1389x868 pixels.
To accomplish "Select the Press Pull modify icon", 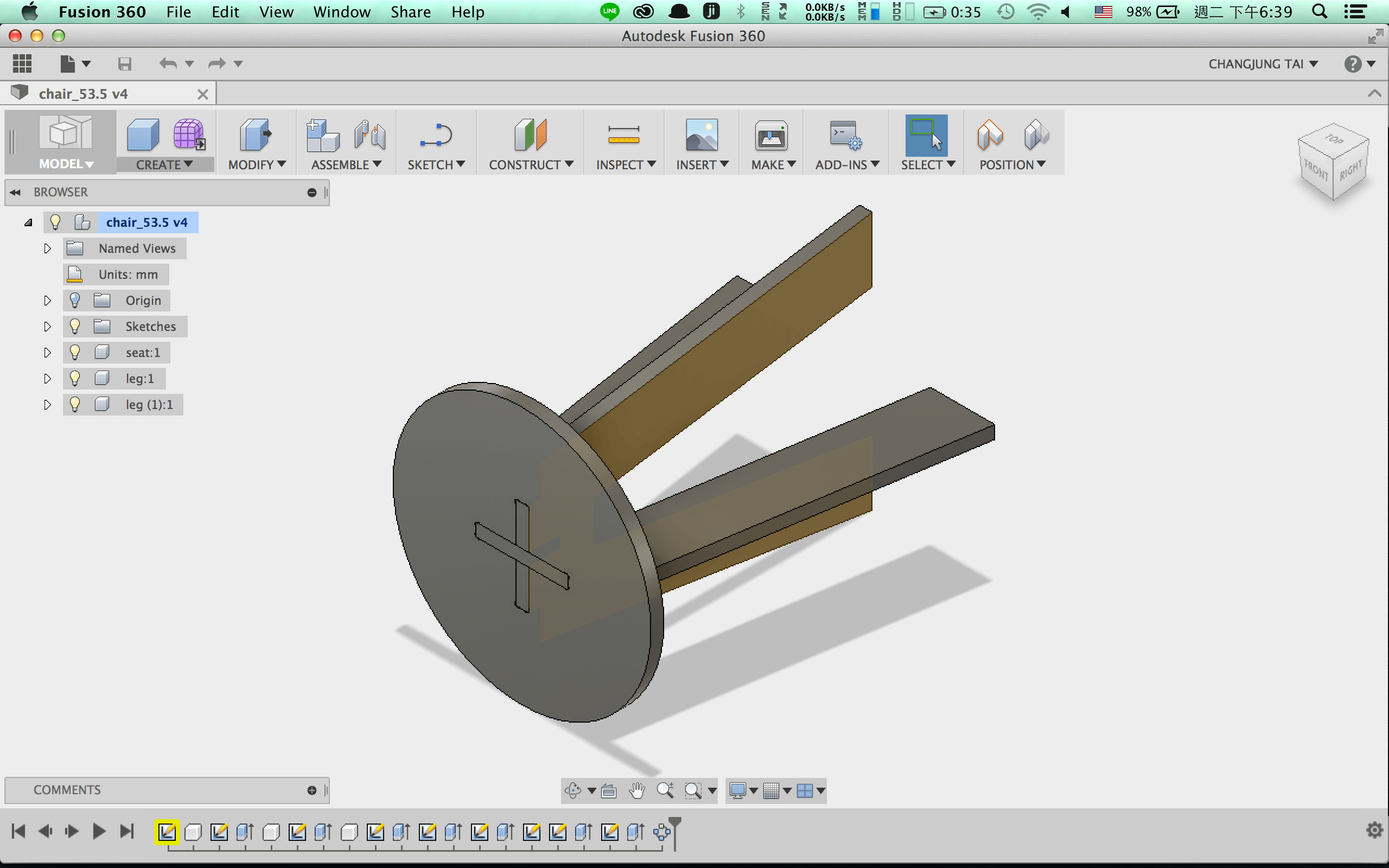I will 256,135.
